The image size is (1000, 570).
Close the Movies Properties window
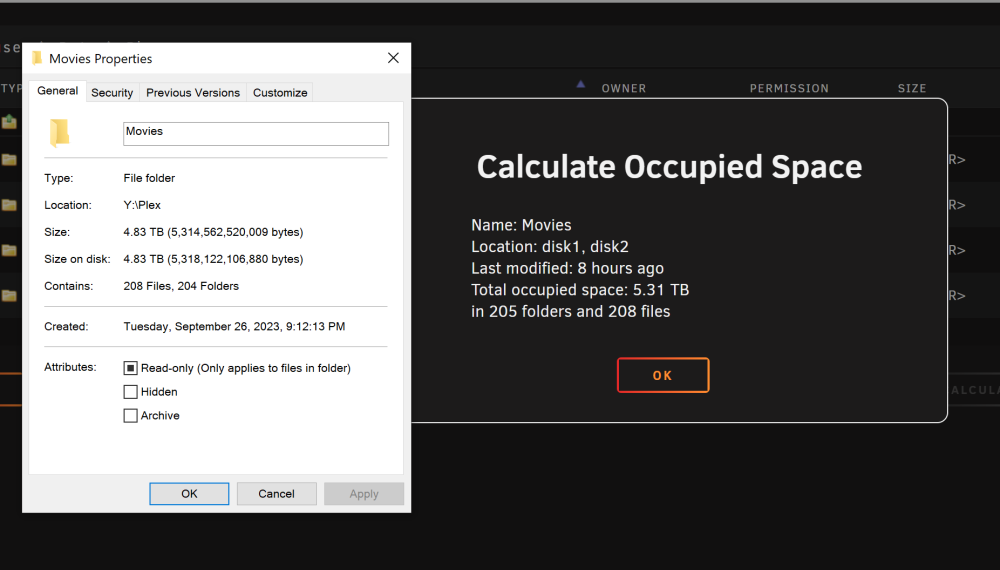pyautogui.click(x=393, y=58)
